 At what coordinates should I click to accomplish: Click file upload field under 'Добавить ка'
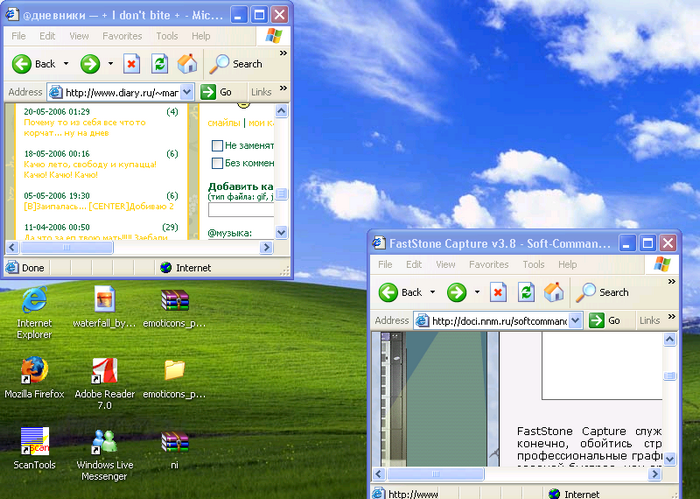click(241, 210)
